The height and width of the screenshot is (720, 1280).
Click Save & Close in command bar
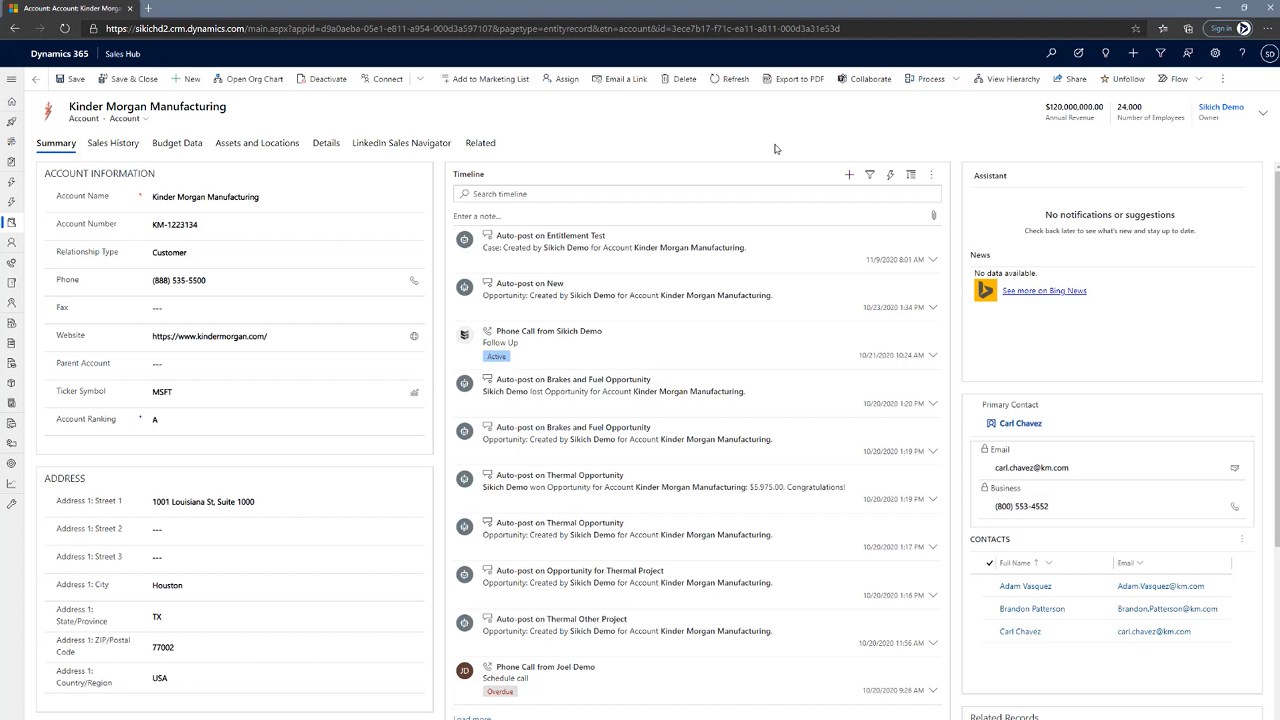coord(128,79)
